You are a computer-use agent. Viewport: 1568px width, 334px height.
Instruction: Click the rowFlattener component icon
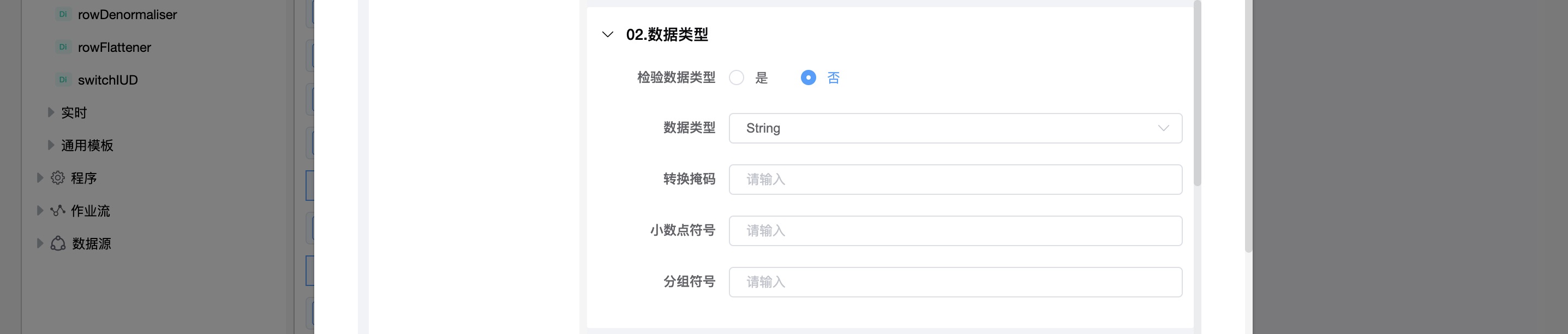pyautogui.click(x=63, y=47)
